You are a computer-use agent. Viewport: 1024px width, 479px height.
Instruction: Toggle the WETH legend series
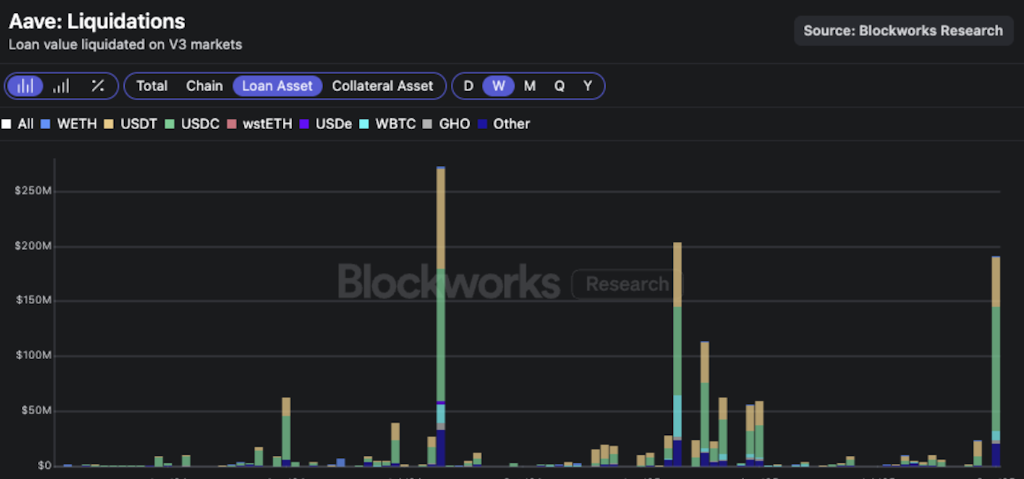pos(68,124)
